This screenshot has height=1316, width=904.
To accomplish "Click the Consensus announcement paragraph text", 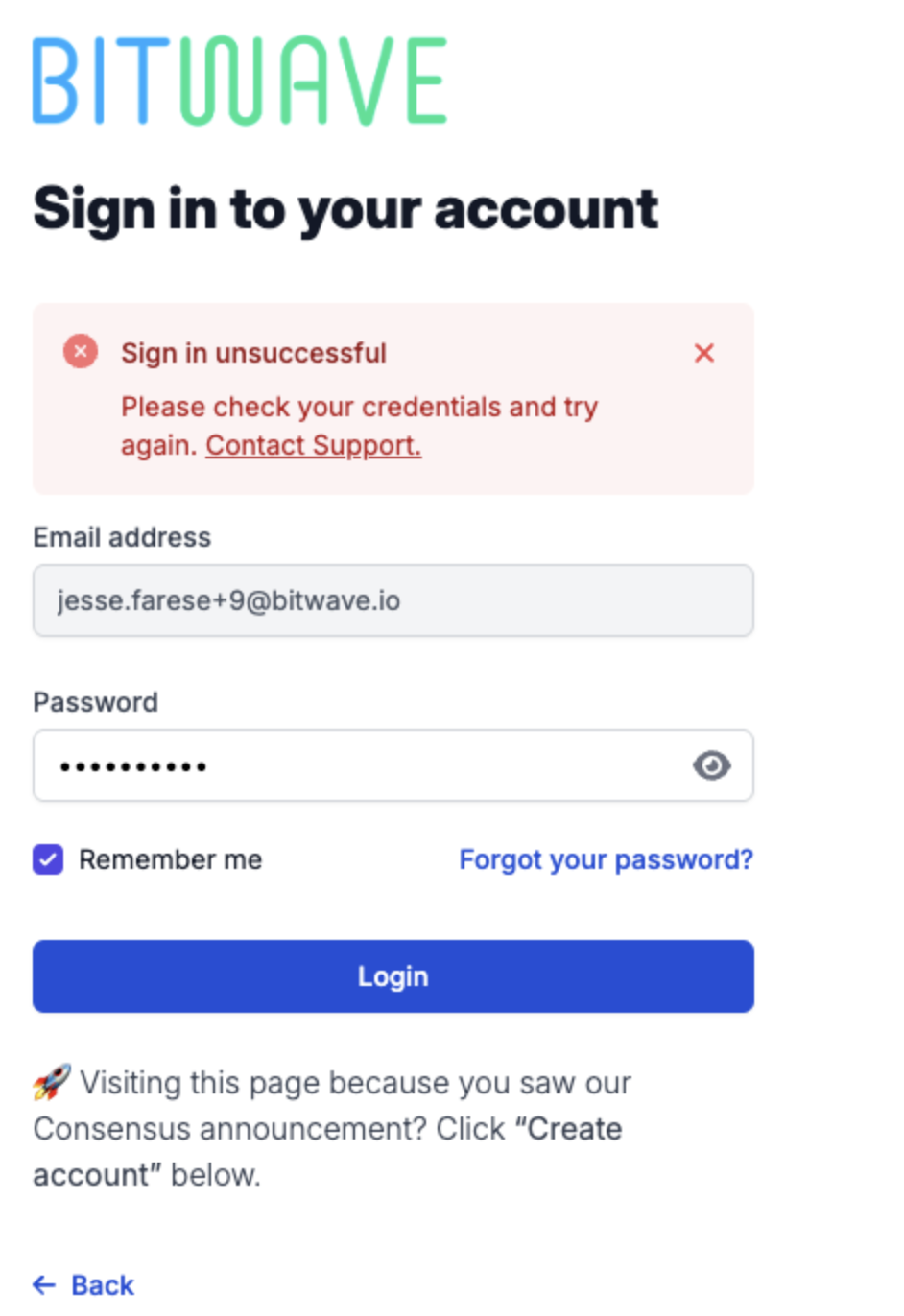I will [332, 1128].
